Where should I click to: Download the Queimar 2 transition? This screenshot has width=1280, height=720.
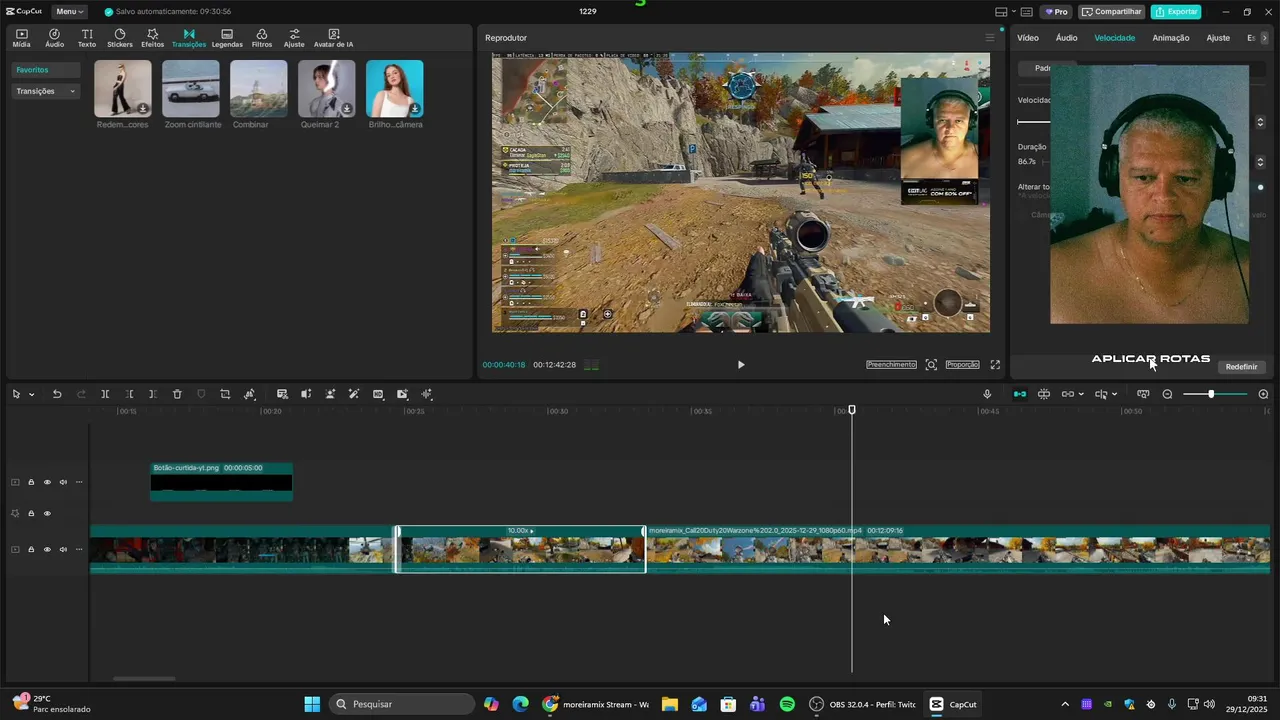click(346, 108)
